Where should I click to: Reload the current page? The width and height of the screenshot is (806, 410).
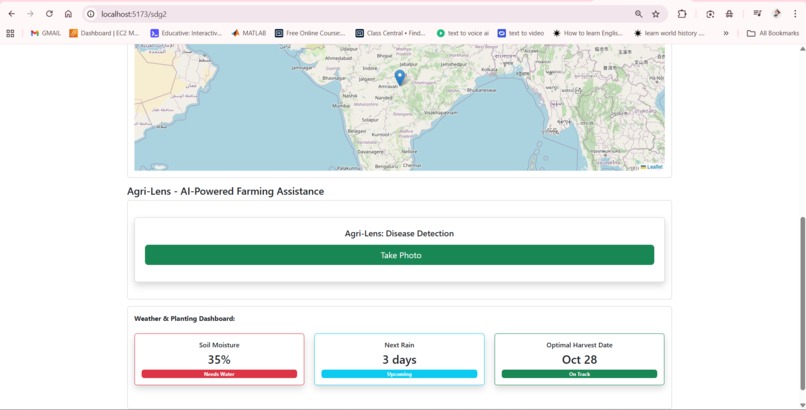49,14
